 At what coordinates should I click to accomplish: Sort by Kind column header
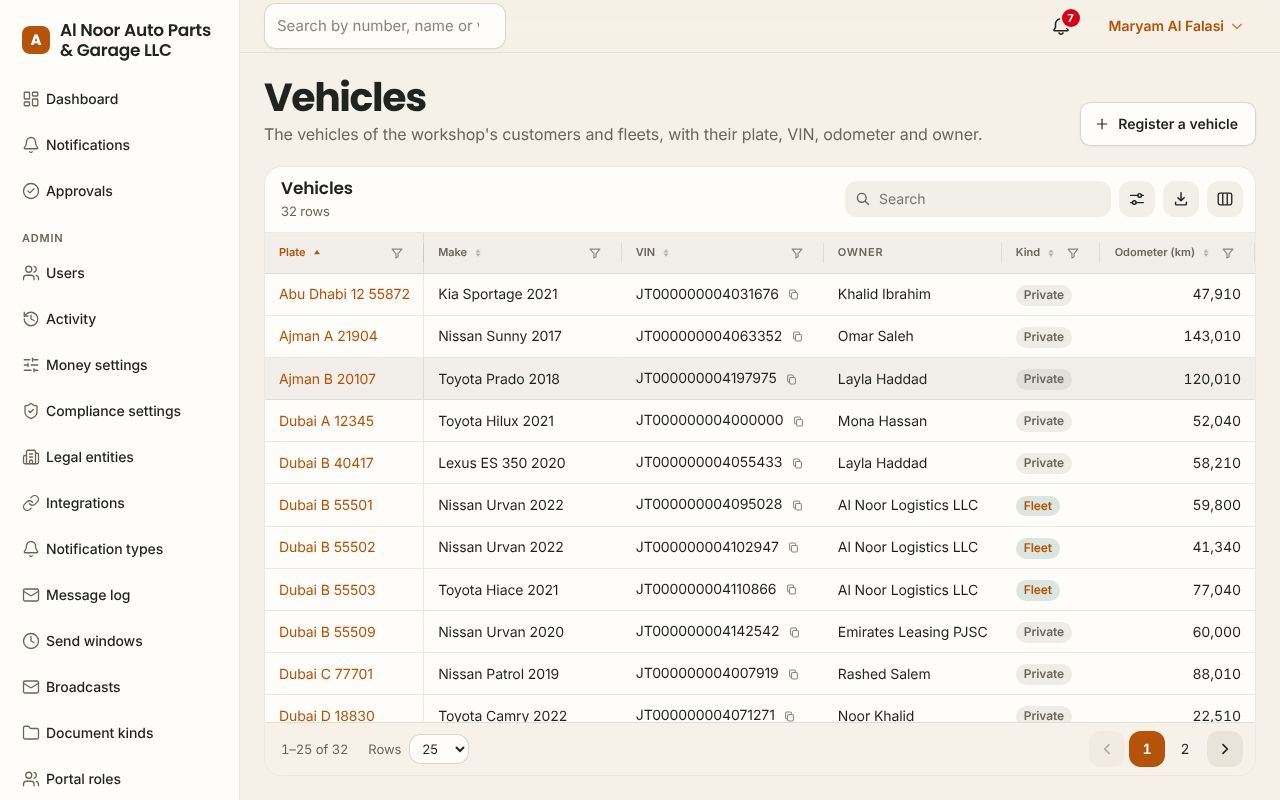[1035, 252]
